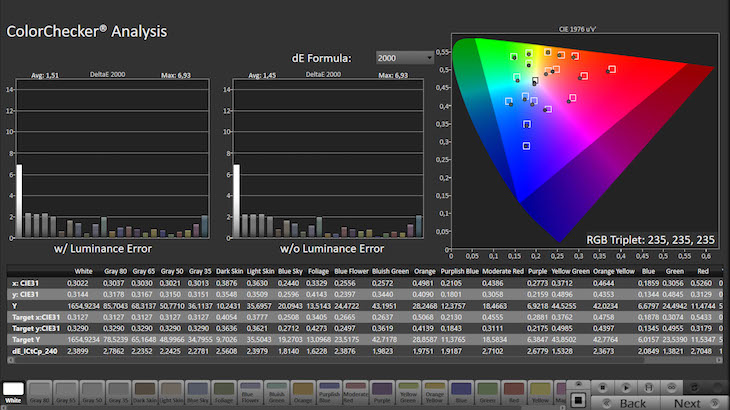Click the 'ColorChecker® Analysis' title
Viewport: 730px width, 410px height.
click(87, 32)
